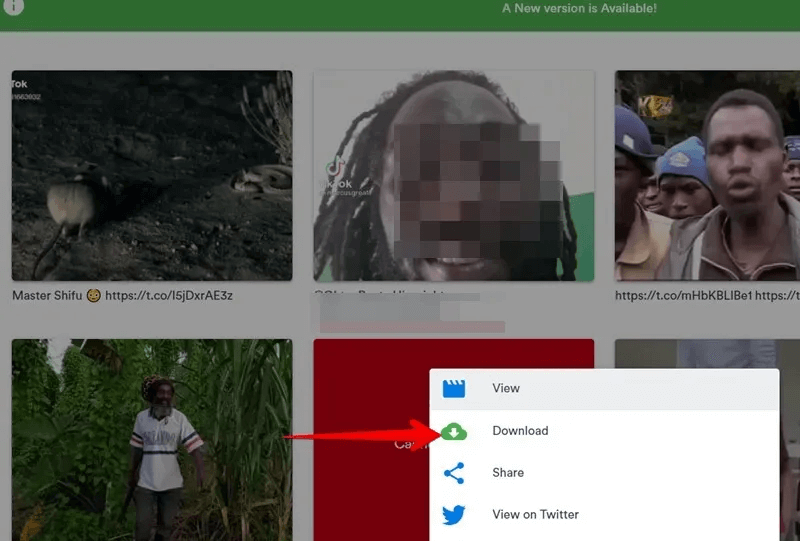Choose Download from the context menu
The image size is (800, 541).
[x=520, y=431]
